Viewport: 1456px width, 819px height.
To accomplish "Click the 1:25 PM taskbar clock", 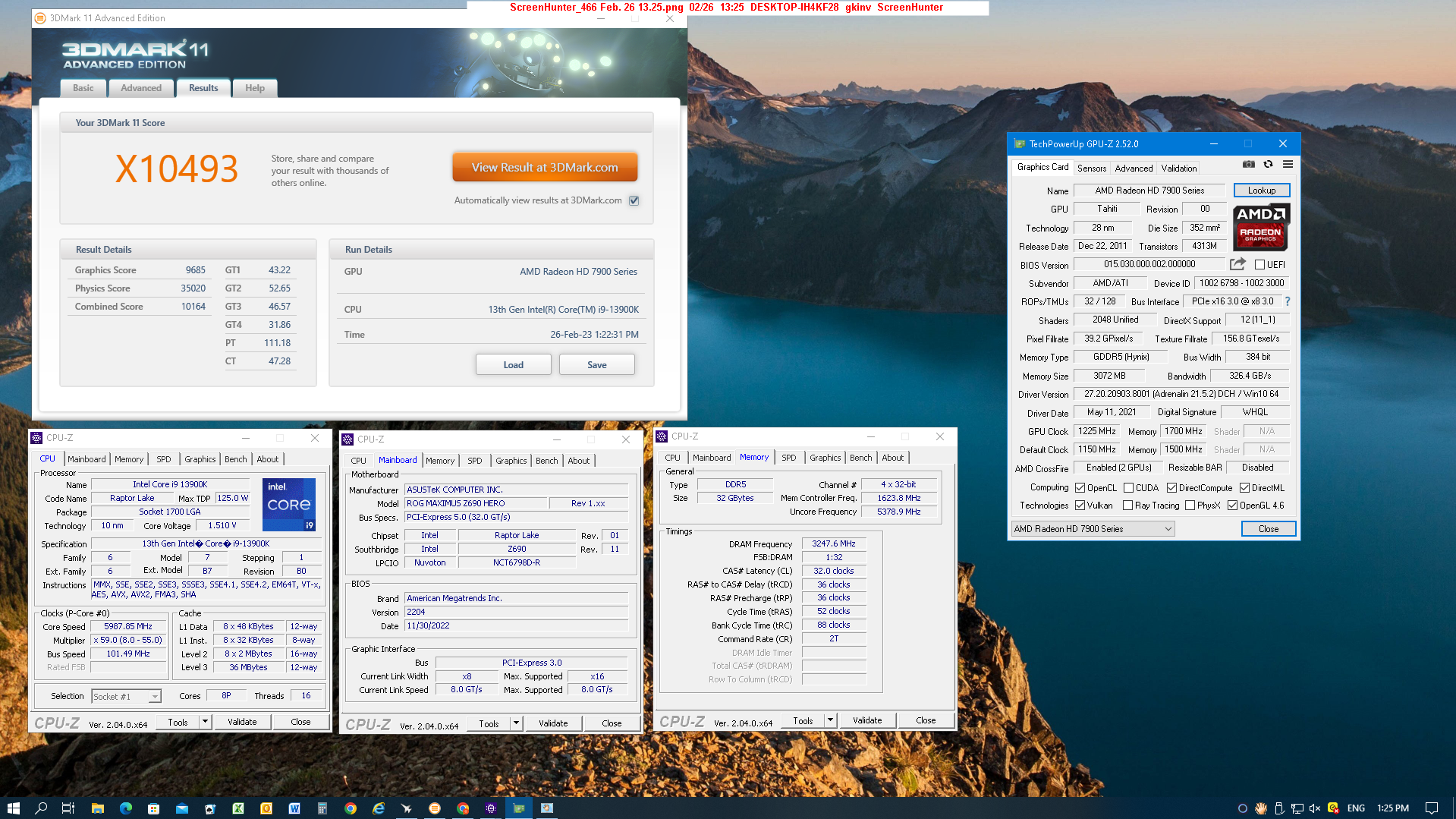I will point(1393,808).
